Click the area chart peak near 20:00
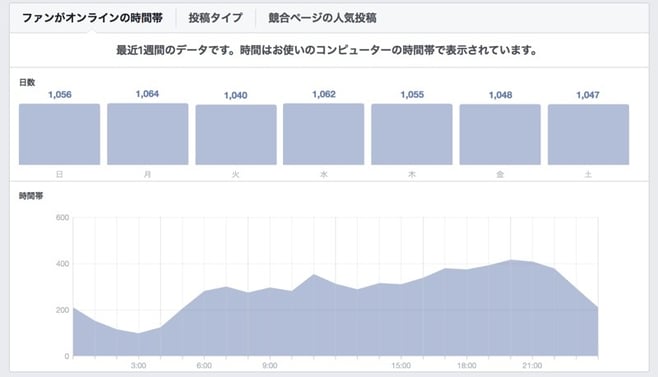This screenshot has height=377, width=658. pyautogui.click(x=511, y=260)
